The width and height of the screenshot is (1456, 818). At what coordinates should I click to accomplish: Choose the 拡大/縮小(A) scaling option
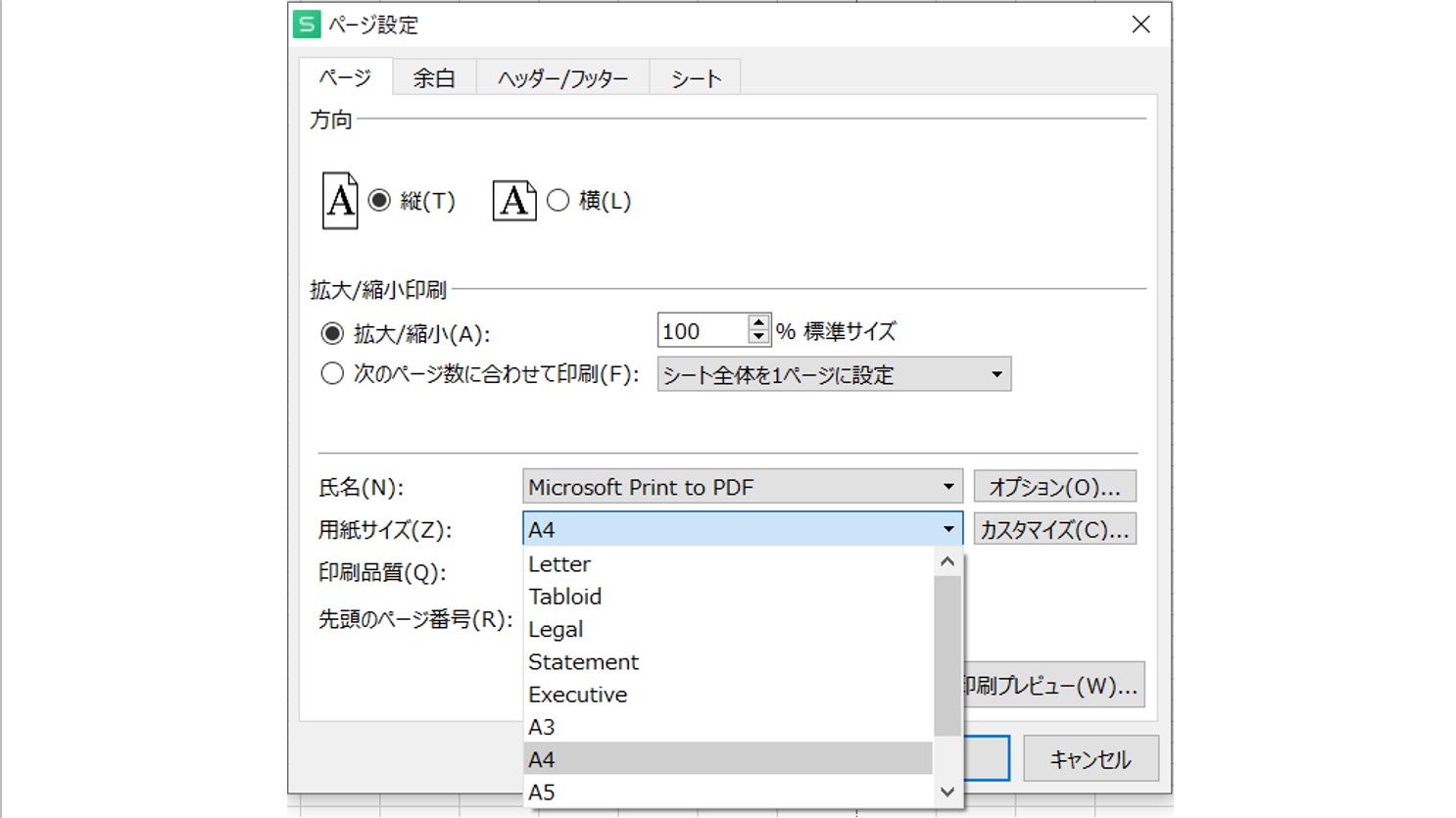[x=332, y=334]
